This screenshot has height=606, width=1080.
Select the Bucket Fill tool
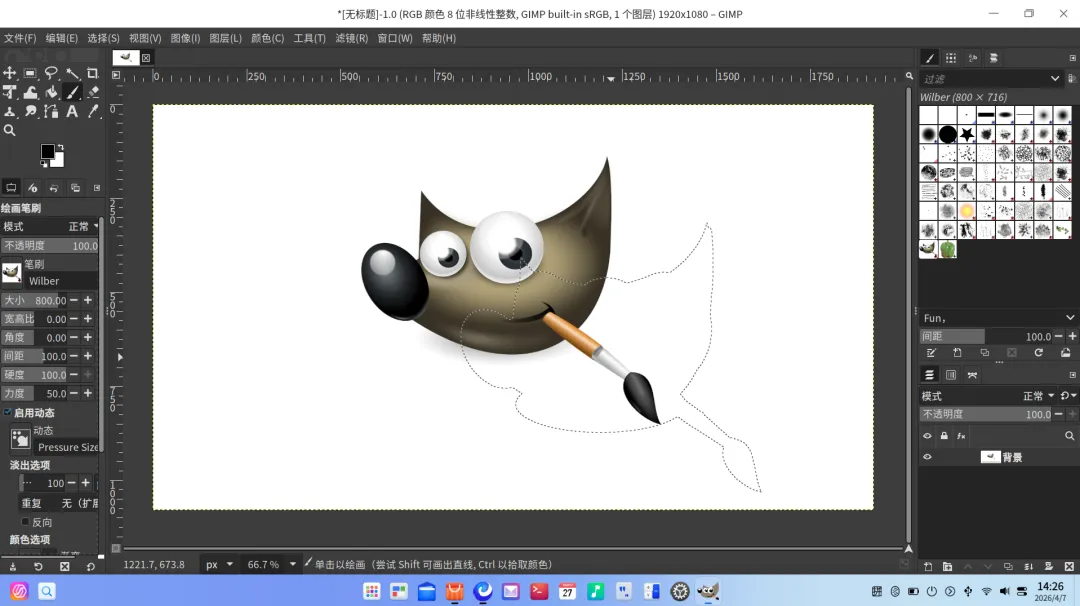51,92
